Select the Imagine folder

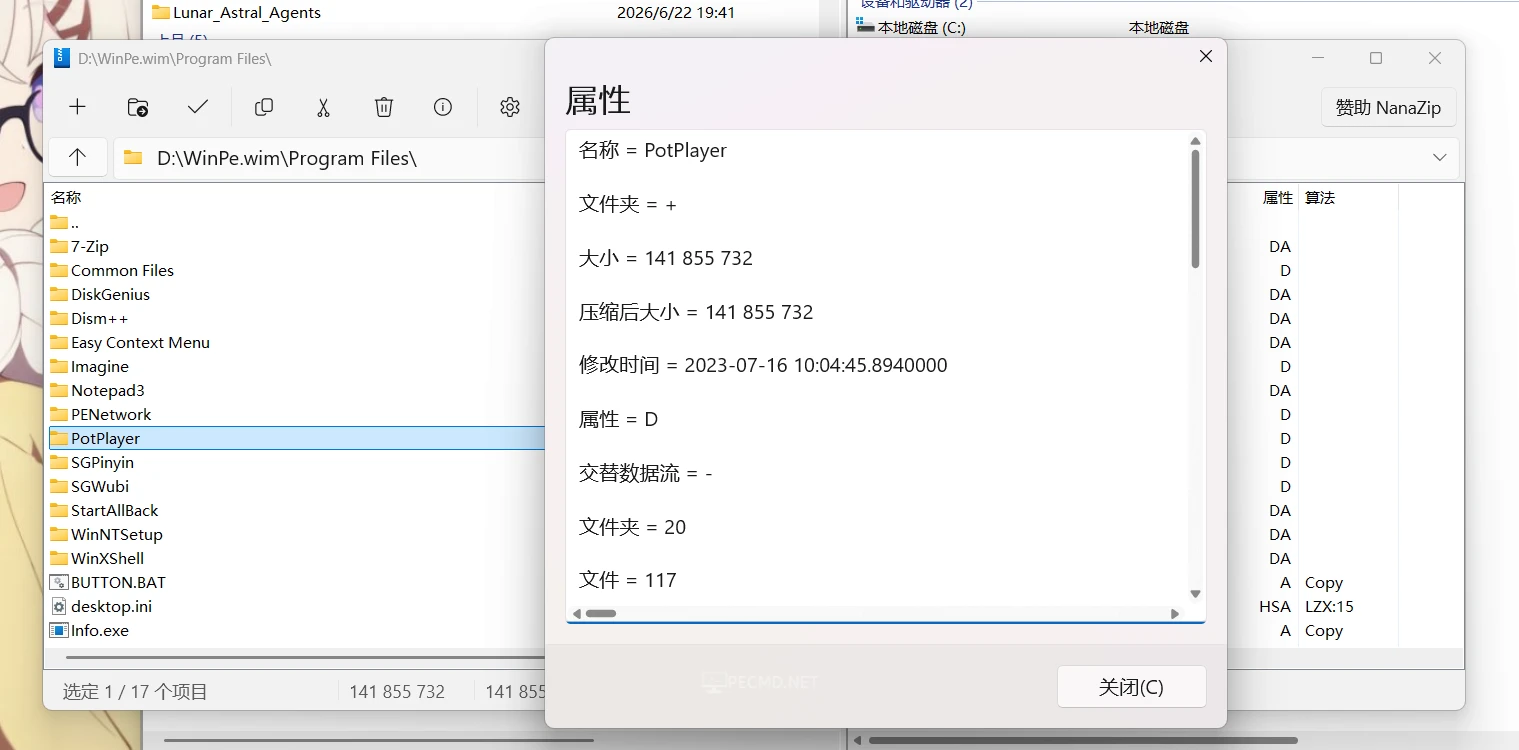100,366
